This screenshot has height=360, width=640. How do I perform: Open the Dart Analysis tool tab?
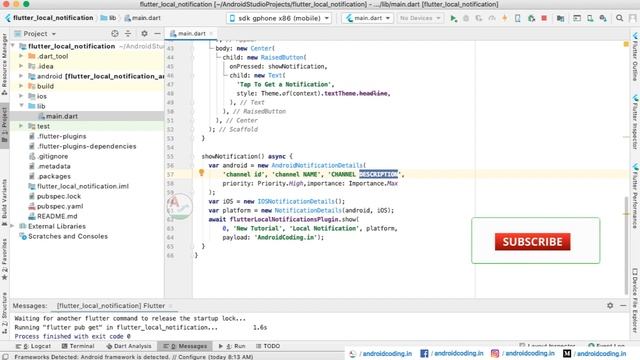click(x=129, y=346)
